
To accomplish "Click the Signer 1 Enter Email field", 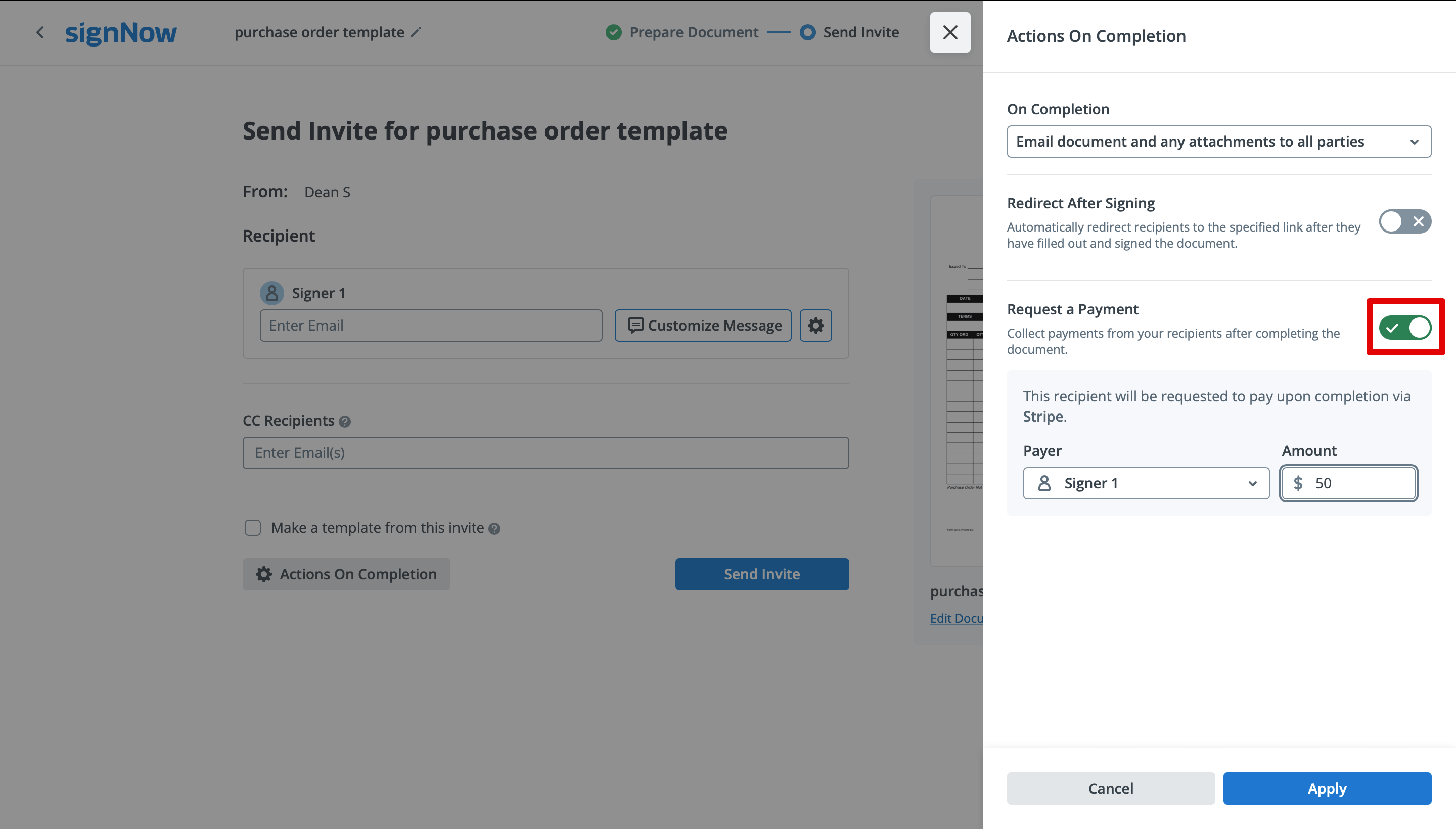I will pos(430,326).
